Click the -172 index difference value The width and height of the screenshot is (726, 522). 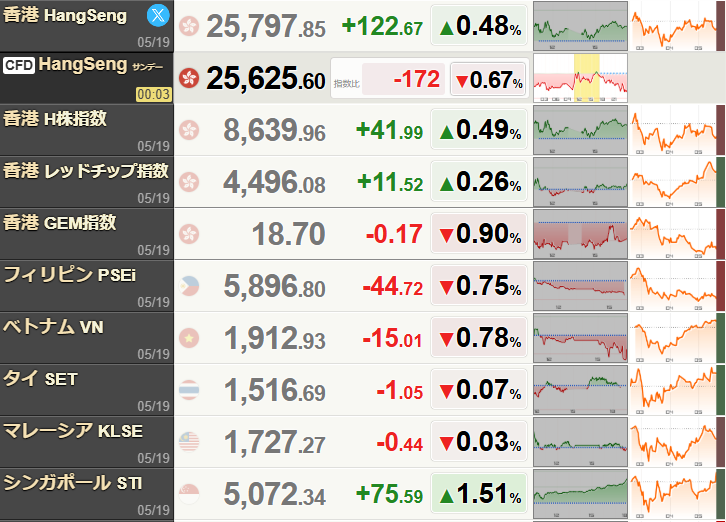(x=417, y=79)
